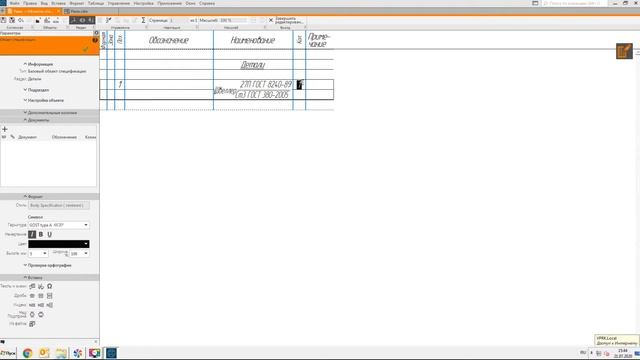Open the Файл menu
This screenshot has width=640, height=360.
click(15, 3)
